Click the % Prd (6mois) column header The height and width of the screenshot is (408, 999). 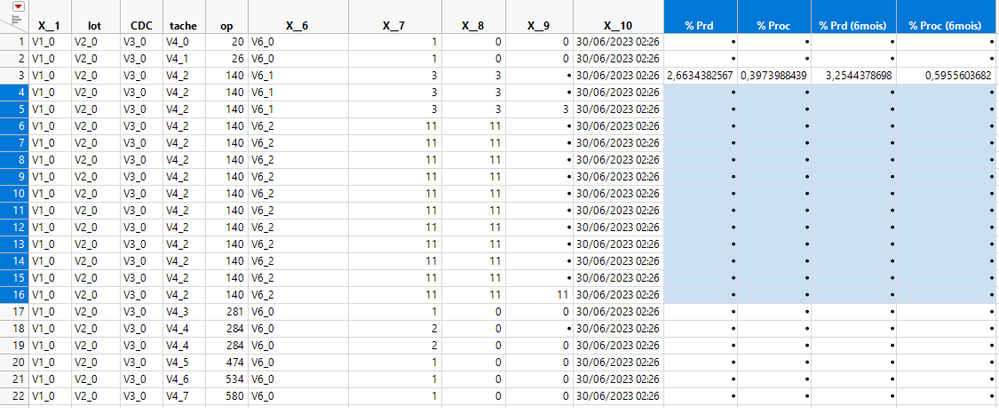coord(854,17)
